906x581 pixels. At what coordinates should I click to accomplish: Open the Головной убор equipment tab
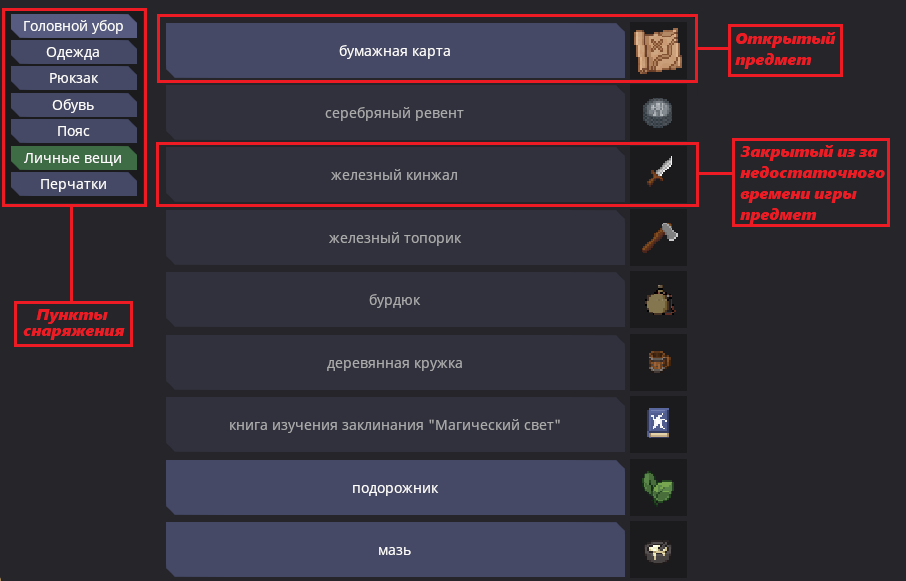tap(73, 26)
